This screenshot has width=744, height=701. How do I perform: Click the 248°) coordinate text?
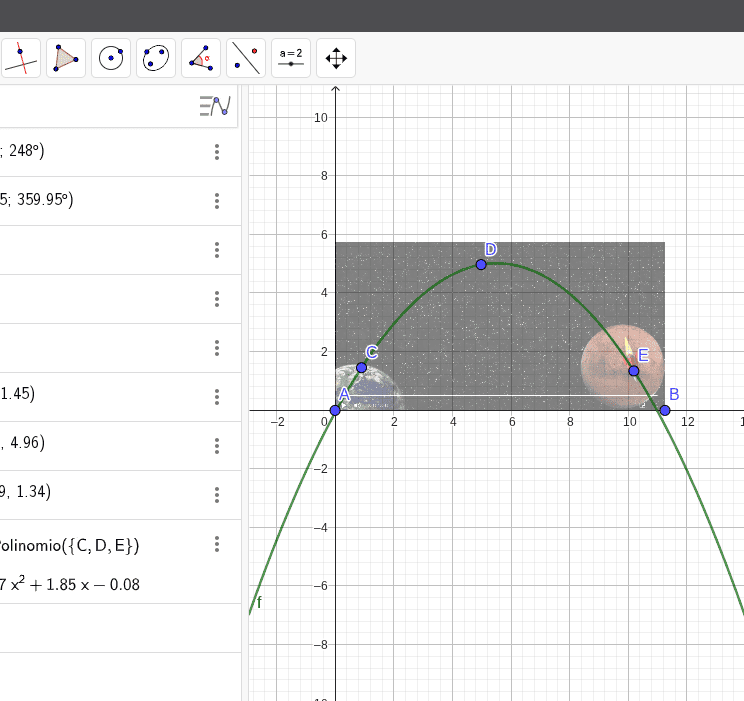tap(27, 150)
